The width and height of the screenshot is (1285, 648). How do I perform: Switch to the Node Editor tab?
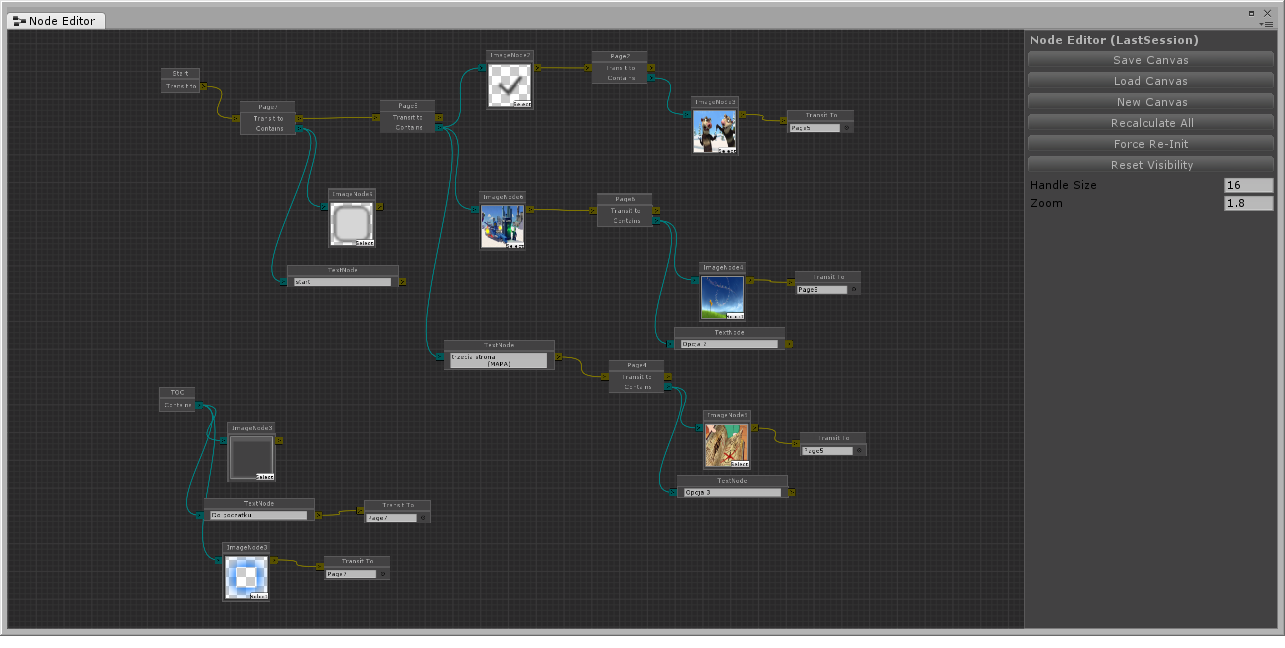tap(55, 20)
